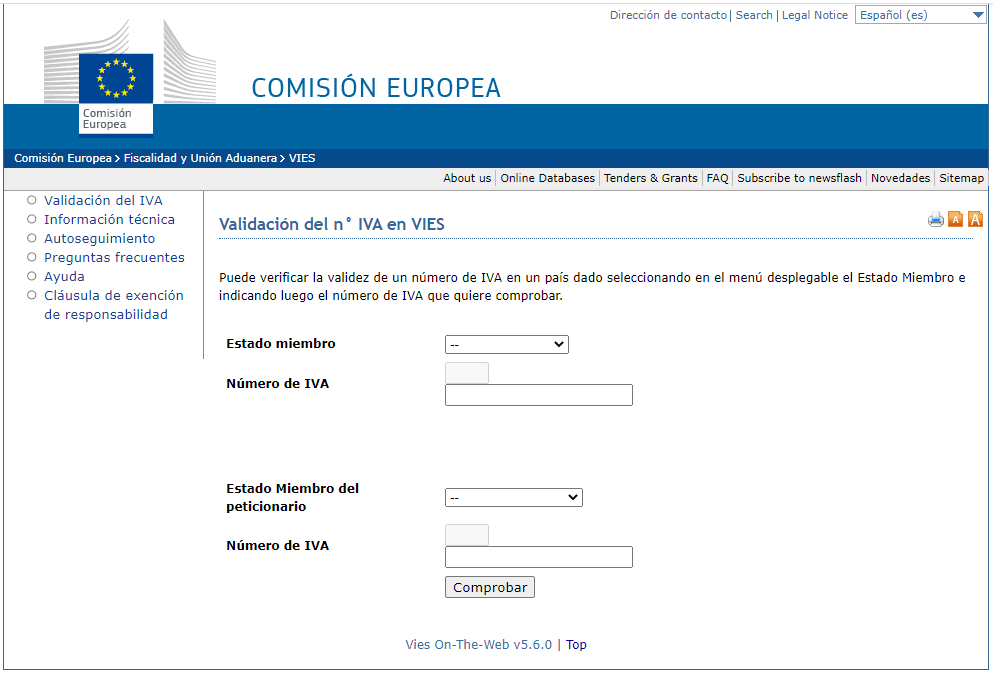Open Fiscalidad y Unión Aduanera breadcrumb
The width and height of the screenshot is (993, 674).
point(200,158)
